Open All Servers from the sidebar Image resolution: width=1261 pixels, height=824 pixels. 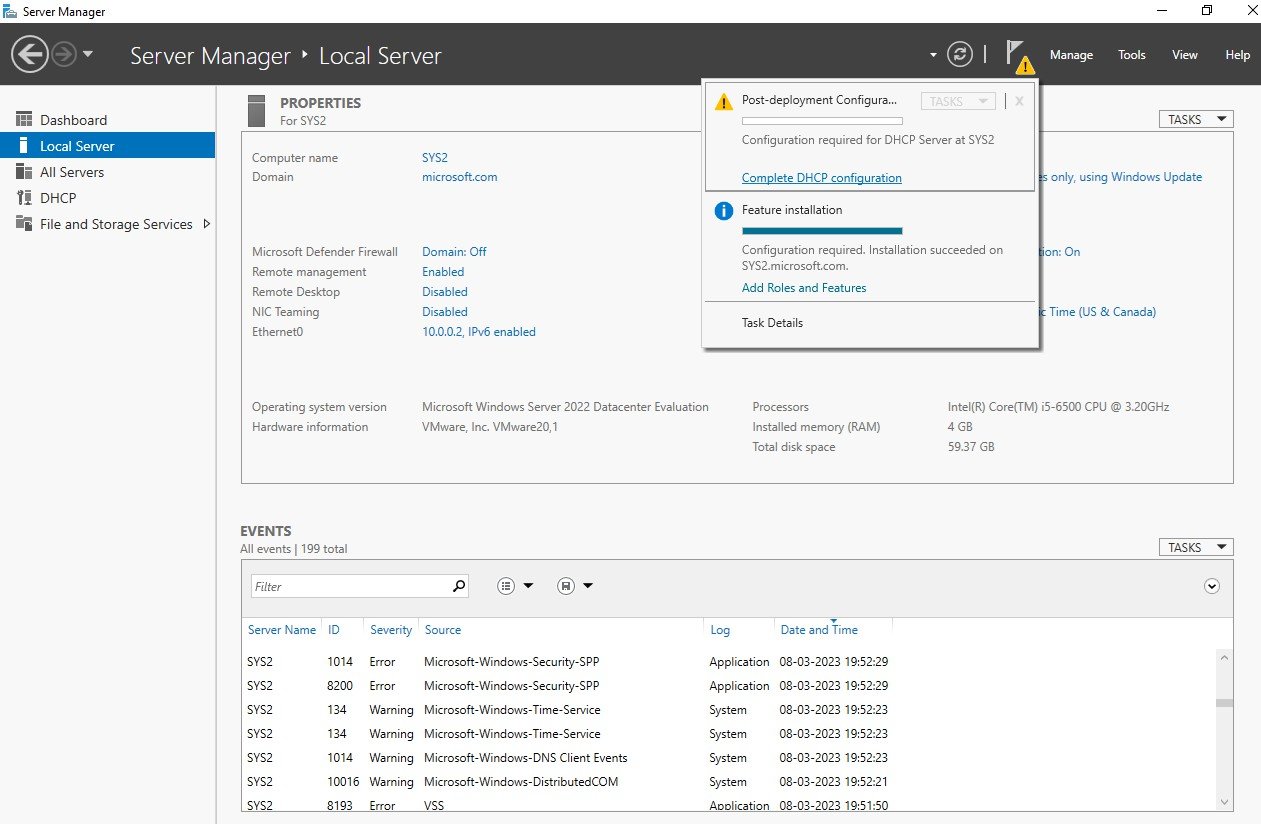(72, 172)
